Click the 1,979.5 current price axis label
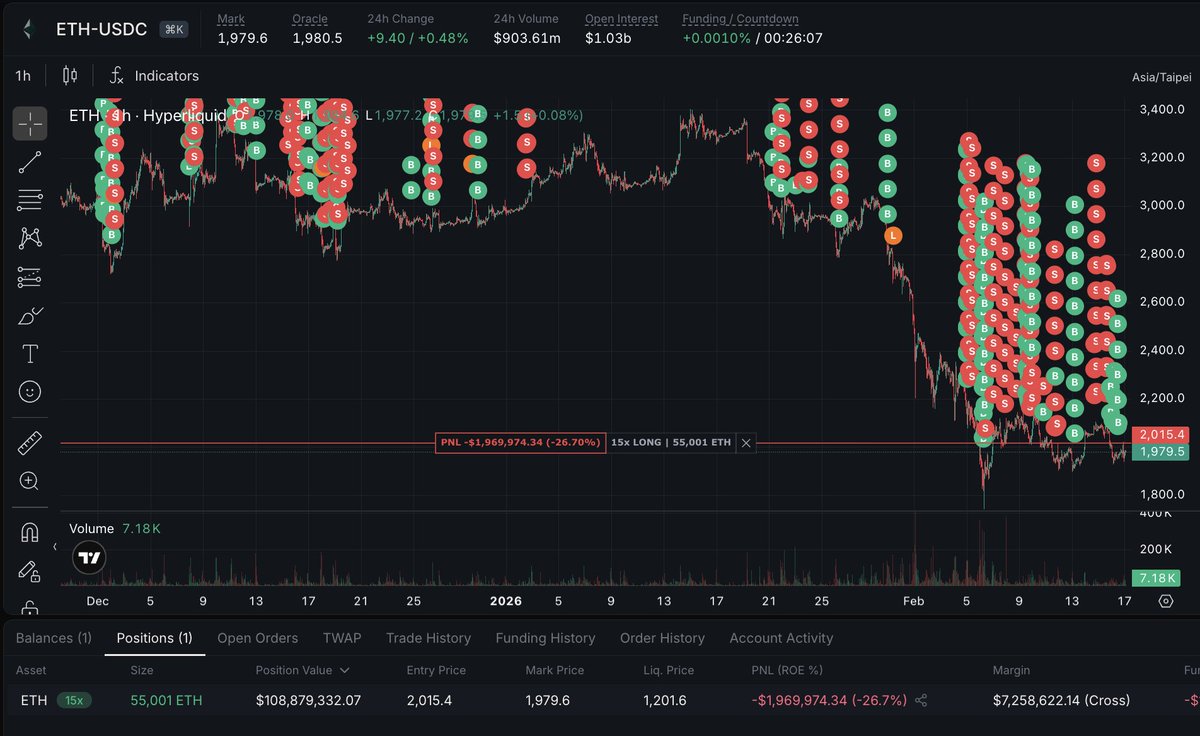Screen dimensions: 1200x736 coord(1161,452)
